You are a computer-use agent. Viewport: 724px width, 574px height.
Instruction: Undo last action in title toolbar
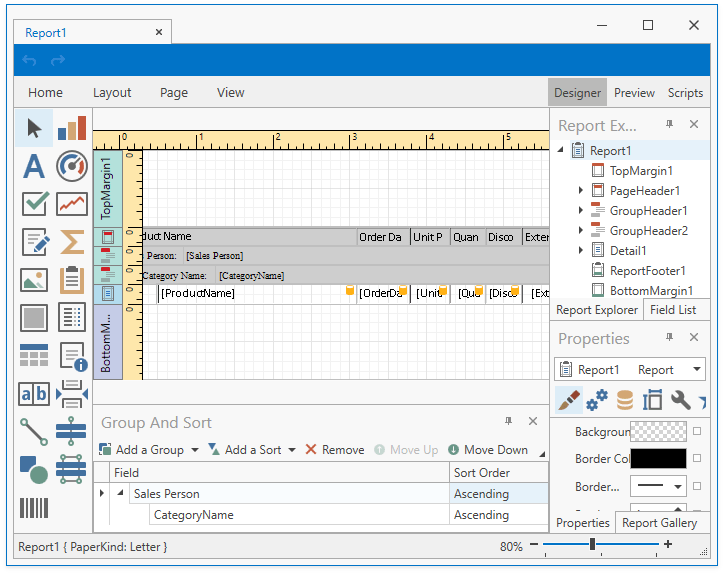(30, 60)
